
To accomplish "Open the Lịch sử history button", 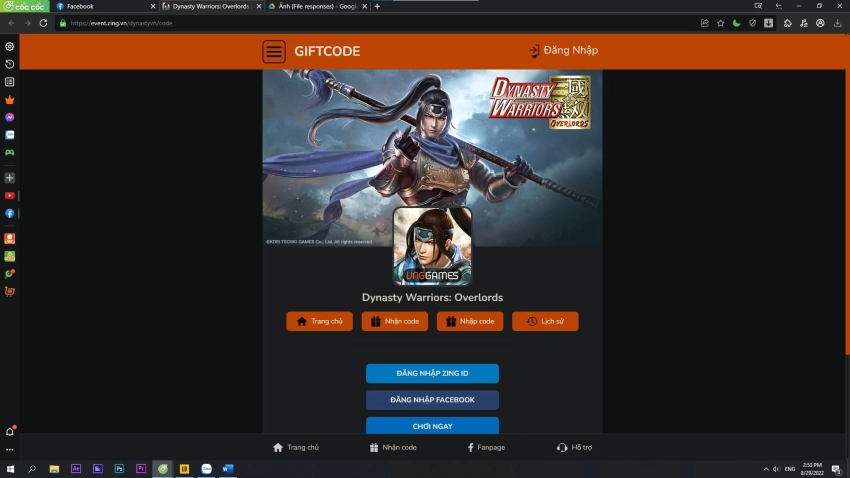I will [x=545, y=321].
